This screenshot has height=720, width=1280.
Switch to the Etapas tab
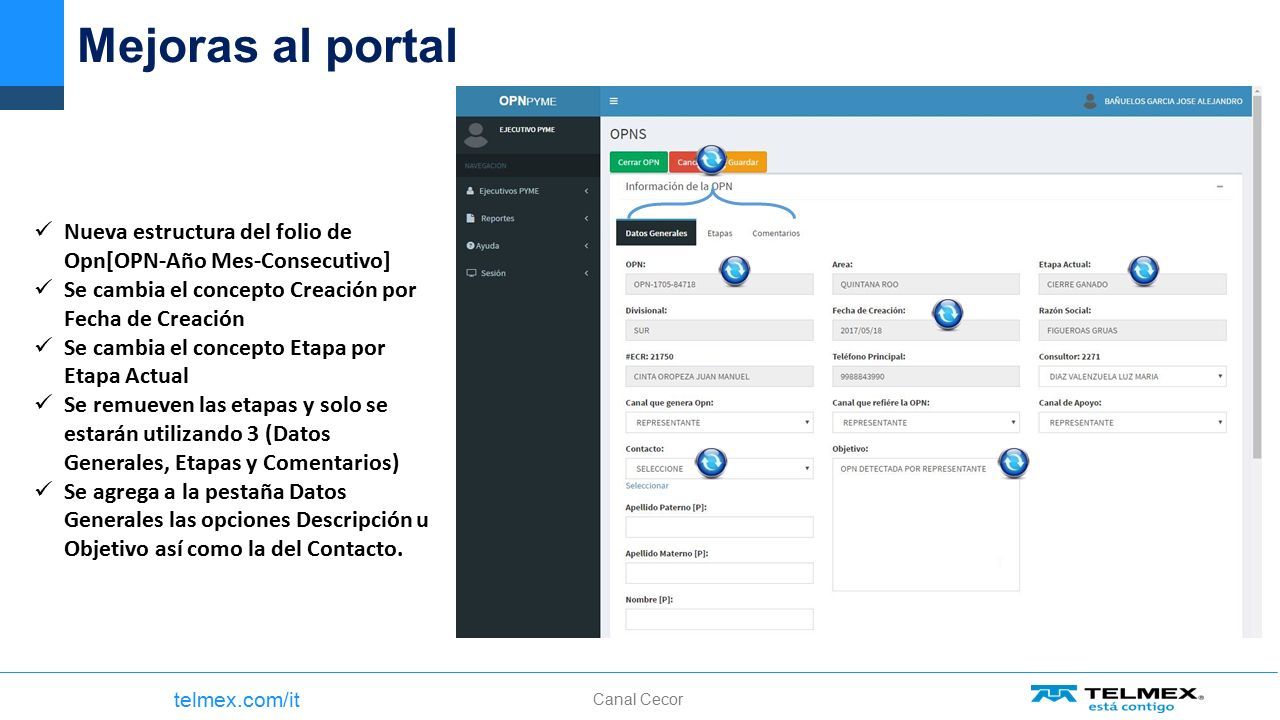click(720, 233)
